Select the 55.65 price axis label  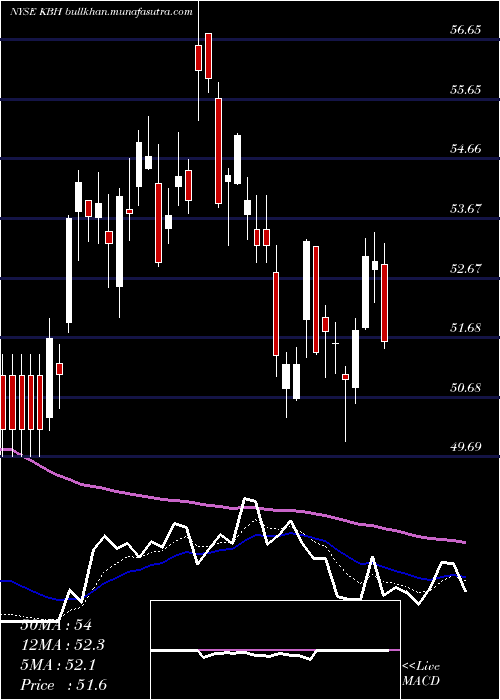[466, 90]
